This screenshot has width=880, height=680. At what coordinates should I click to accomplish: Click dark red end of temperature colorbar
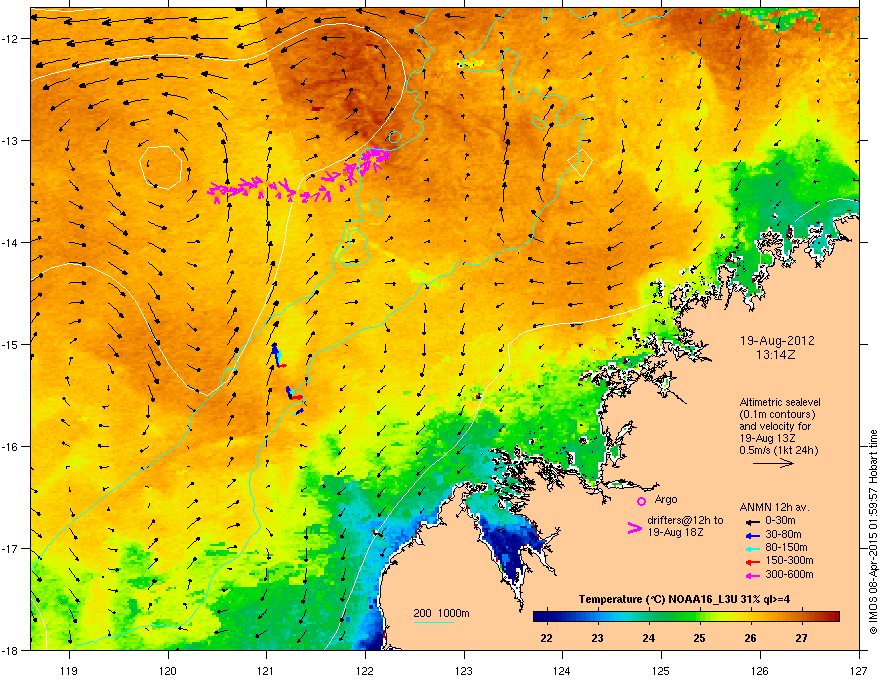[833, 617]
